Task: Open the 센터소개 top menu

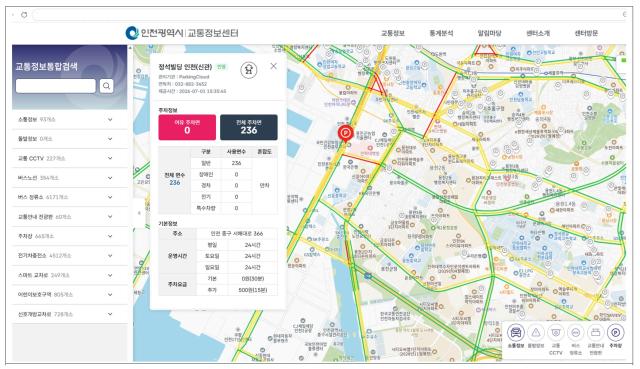Action: [538, 33]
